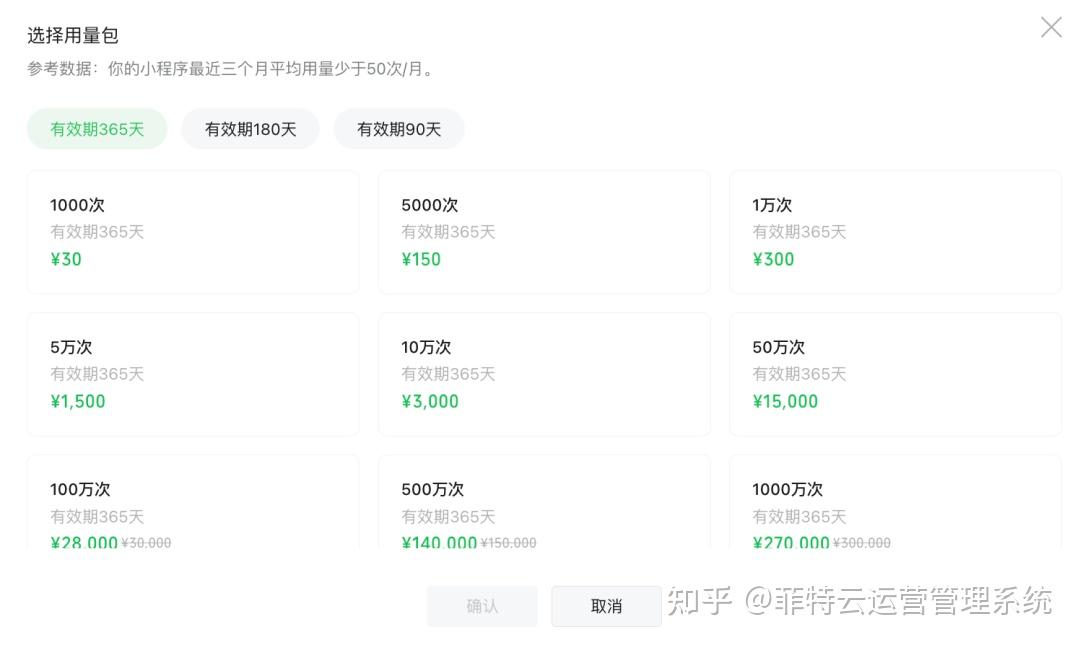The image size is (1080, 645).
Task: Choose the 5000次 package for ¥150
Action: pyautogui.click(x=544, y=232)
